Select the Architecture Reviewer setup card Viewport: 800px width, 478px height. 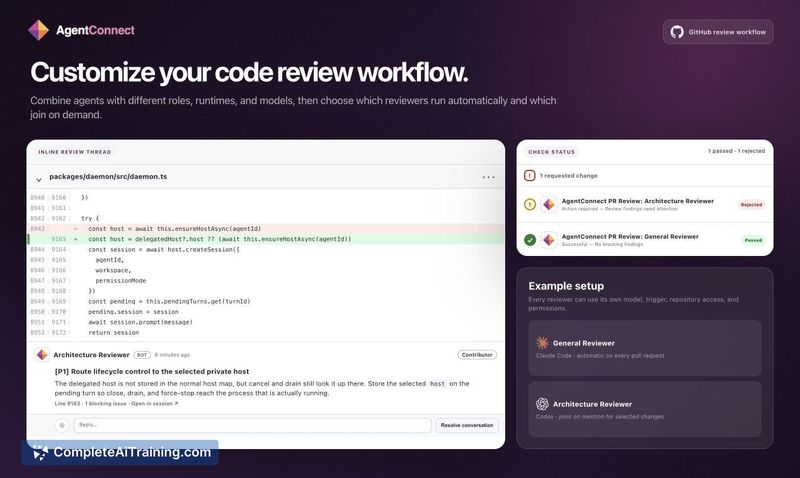[x=645, y=409]
